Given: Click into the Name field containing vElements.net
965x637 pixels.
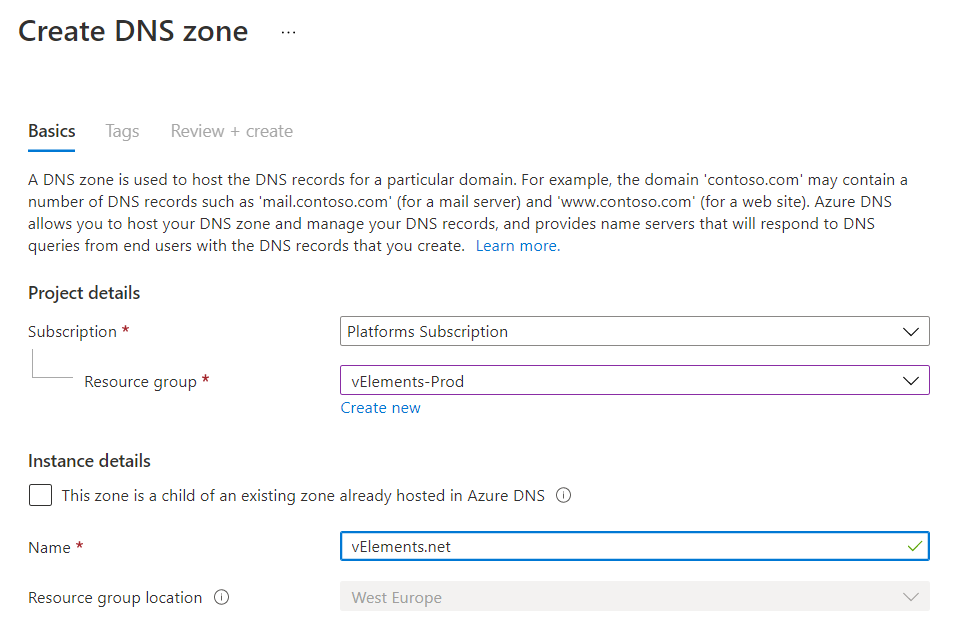Looking at the screenshot, I should coord(635,547).
